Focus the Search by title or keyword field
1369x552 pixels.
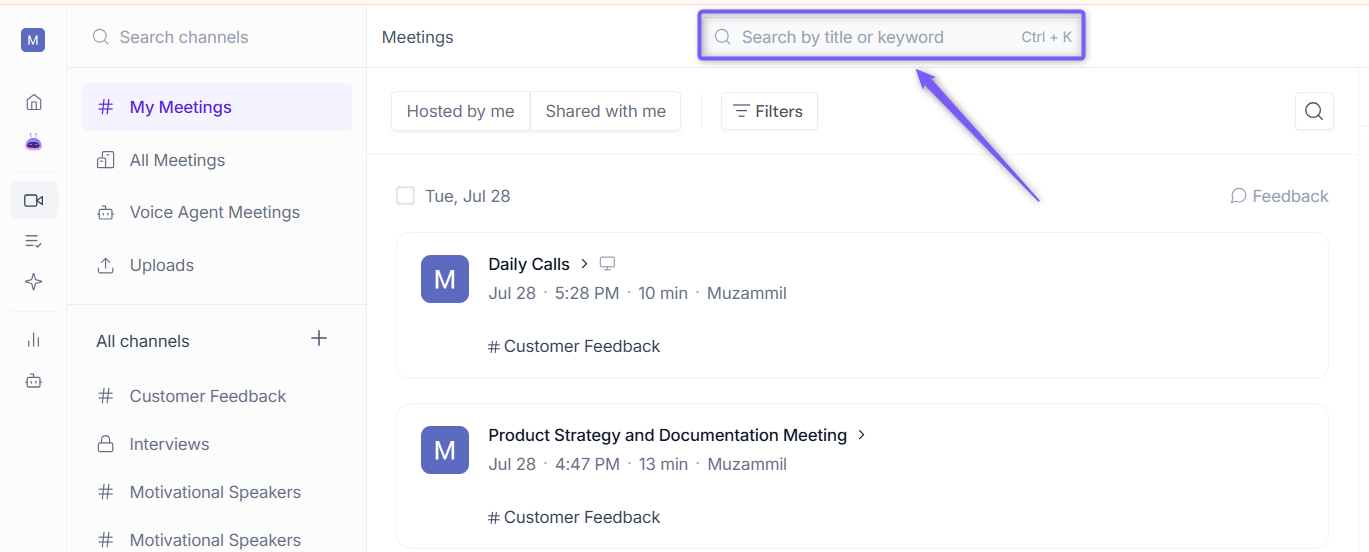pyautogui.click(x=891, y=37)
